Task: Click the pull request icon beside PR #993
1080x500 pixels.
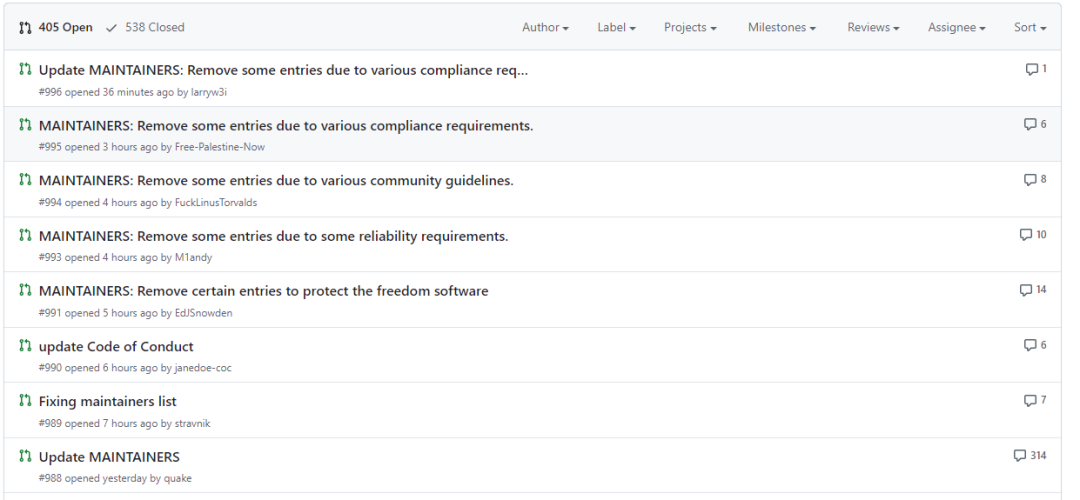Action: [x=25, y=235]
